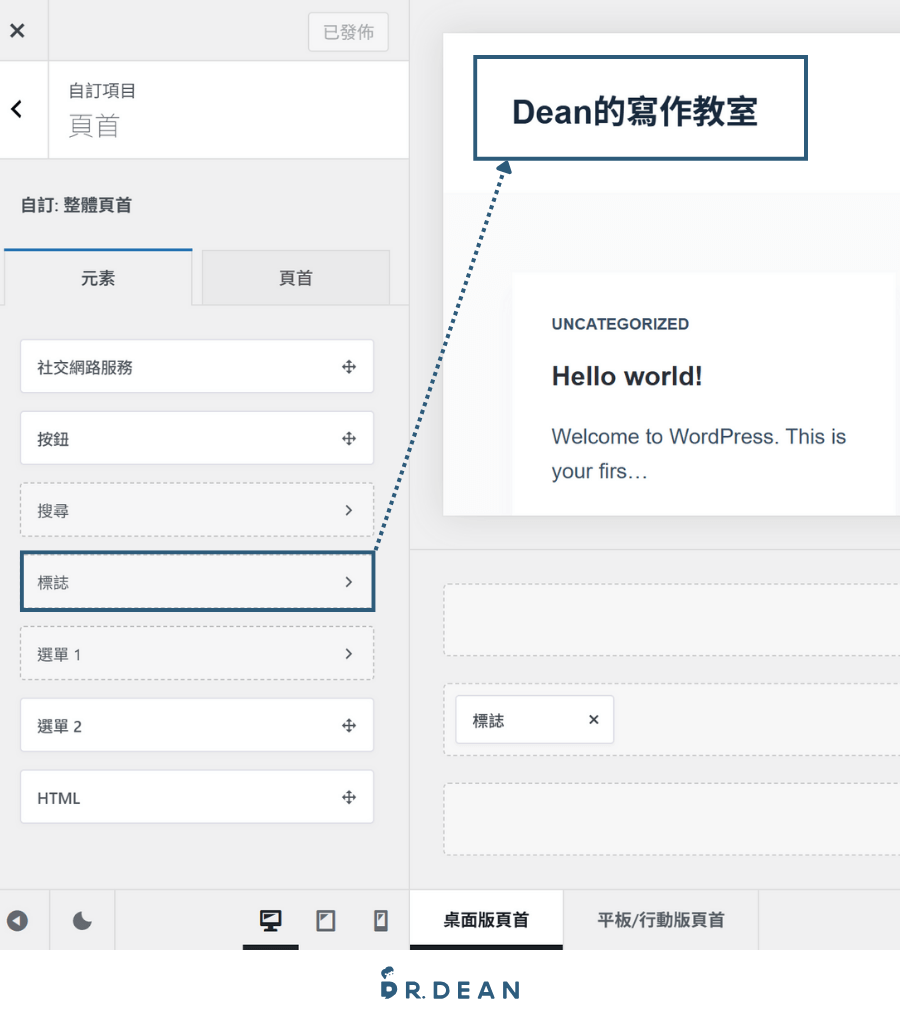Click the move handle on HTML item
900x1020 pixels.
[349, 797]
